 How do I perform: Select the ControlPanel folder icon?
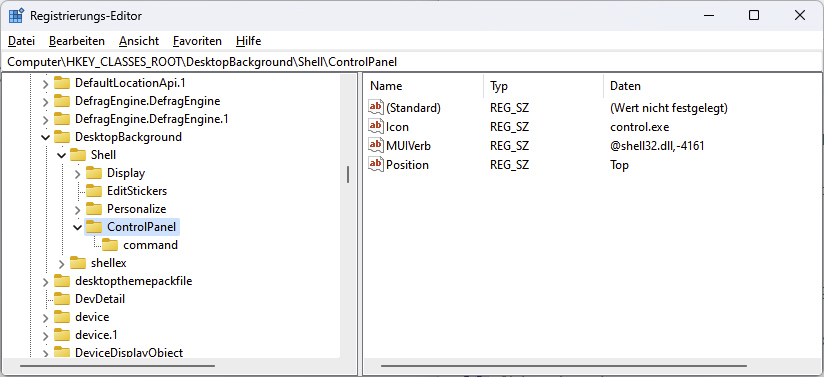click(x=94, y=227)
